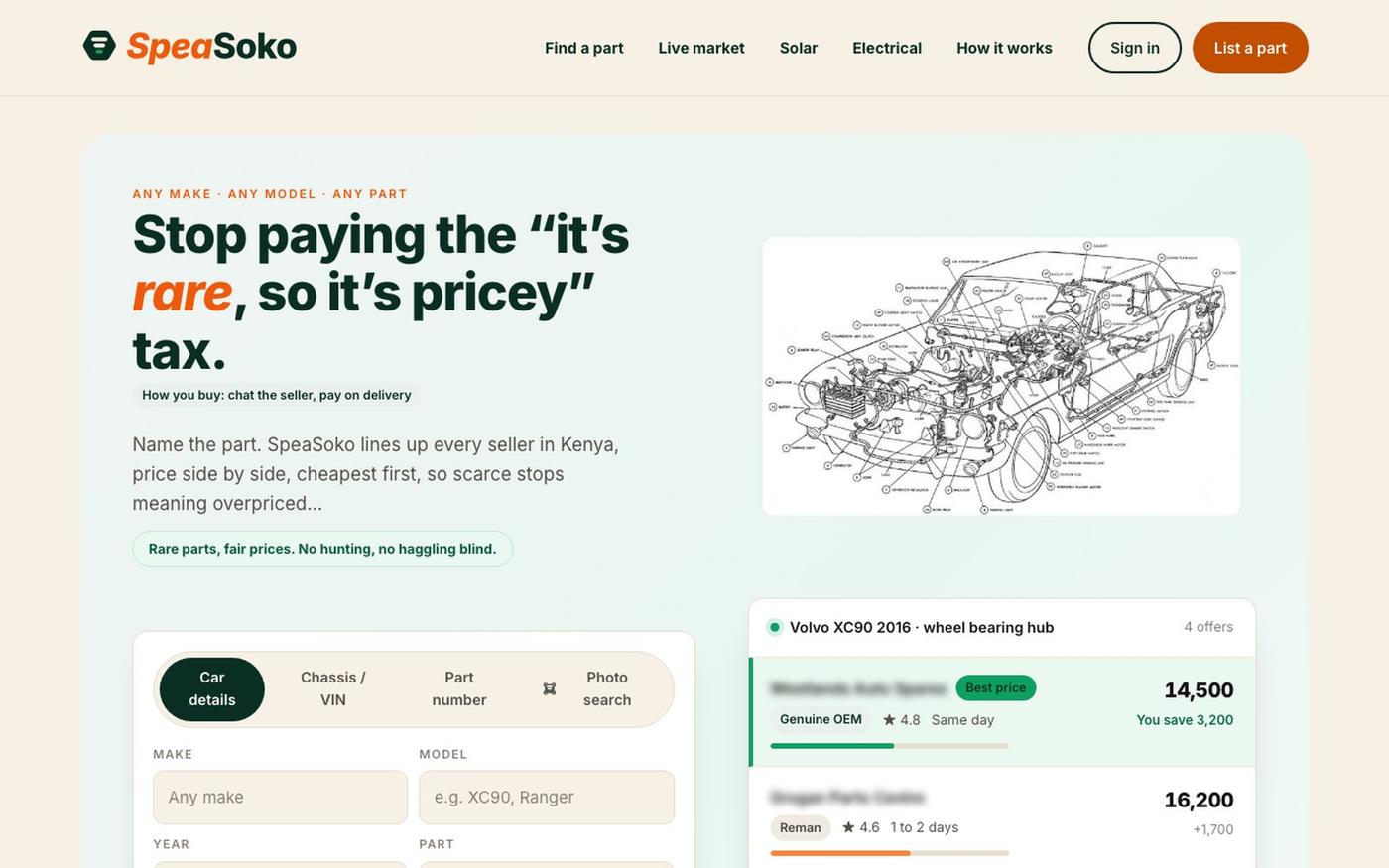Open the car wiring diagram image

(x=1001, y=376)
